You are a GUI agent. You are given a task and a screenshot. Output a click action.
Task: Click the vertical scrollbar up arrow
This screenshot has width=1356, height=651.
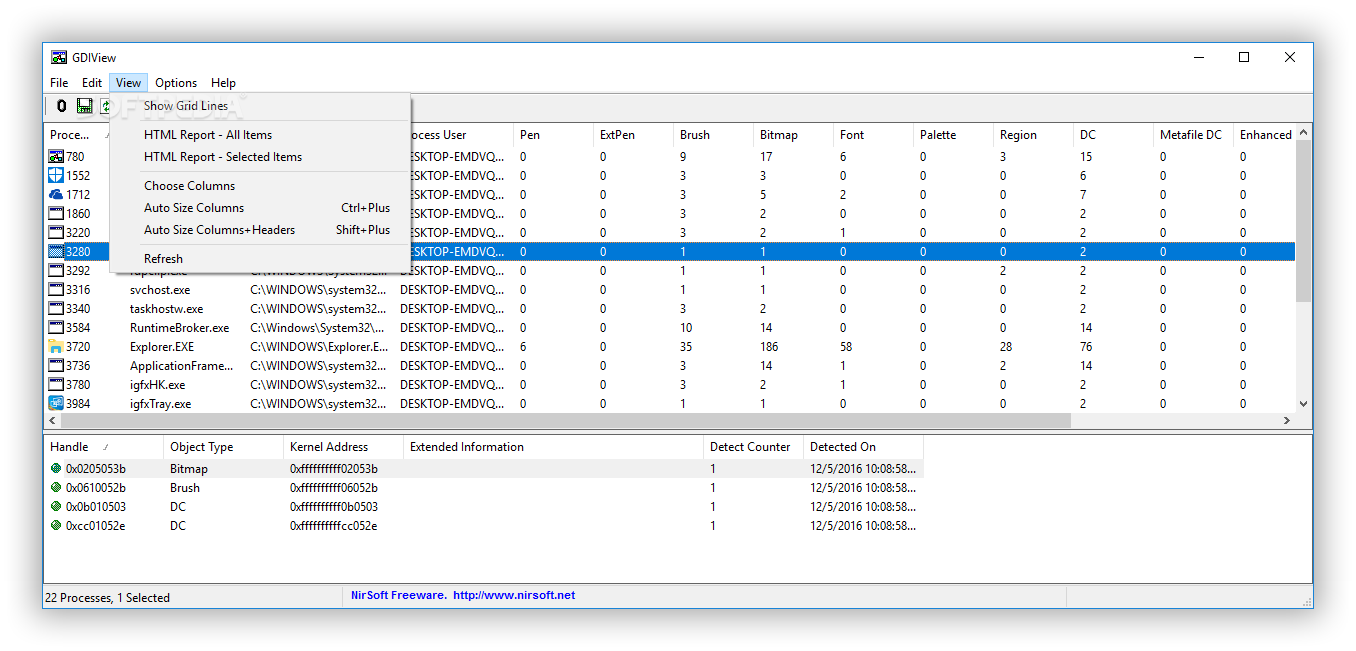pos(1303,133)
